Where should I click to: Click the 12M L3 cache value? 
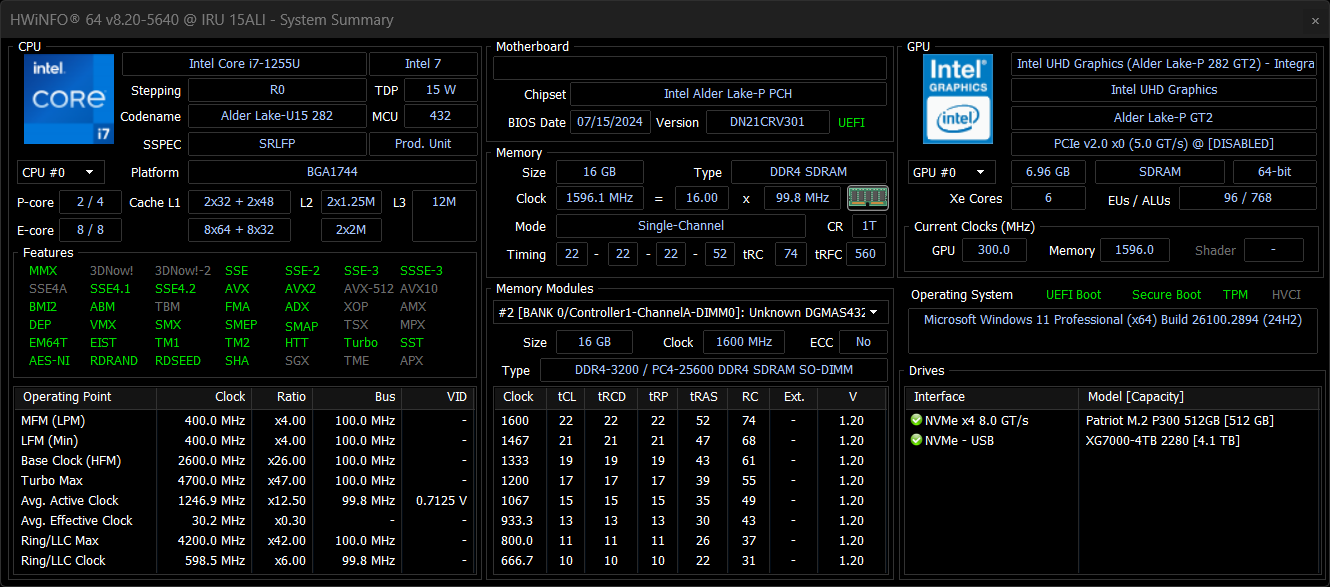coord(444,215)
